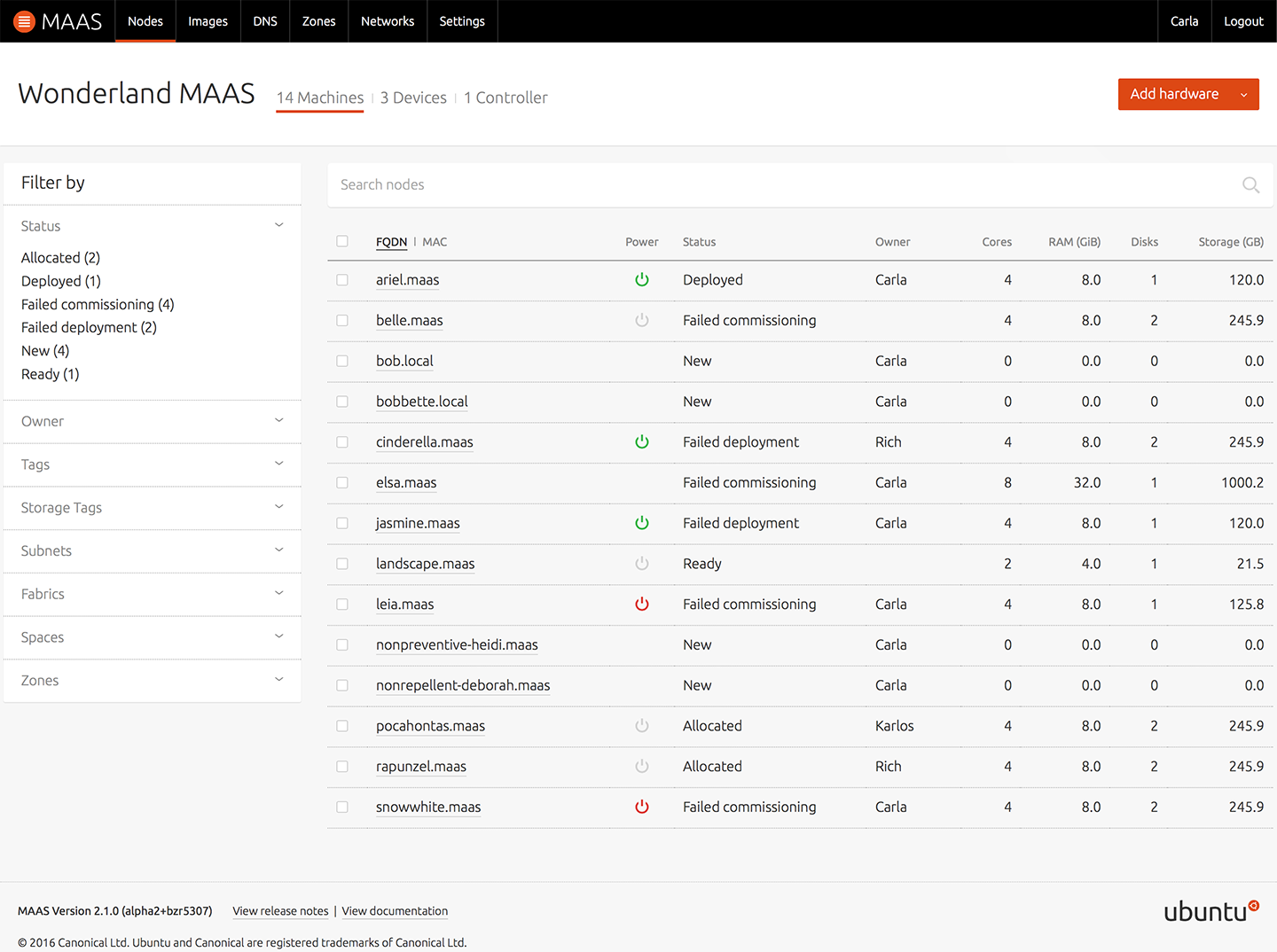1277x952 pixels.
Task: Click ariel.maas green power icon
Action: tap(642, 279)
